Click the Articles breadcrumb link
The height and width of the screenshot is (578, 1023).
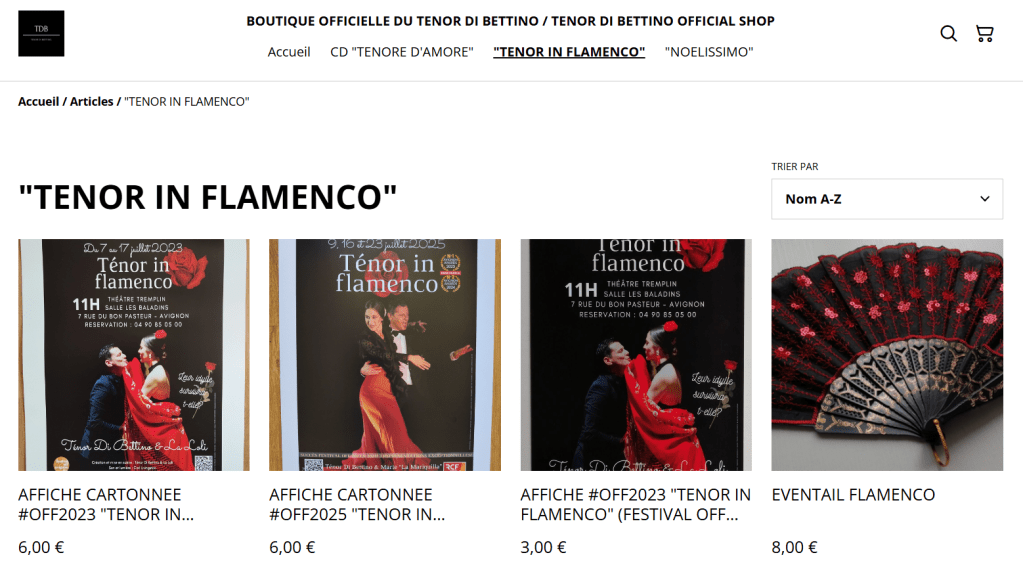point(91,102)
